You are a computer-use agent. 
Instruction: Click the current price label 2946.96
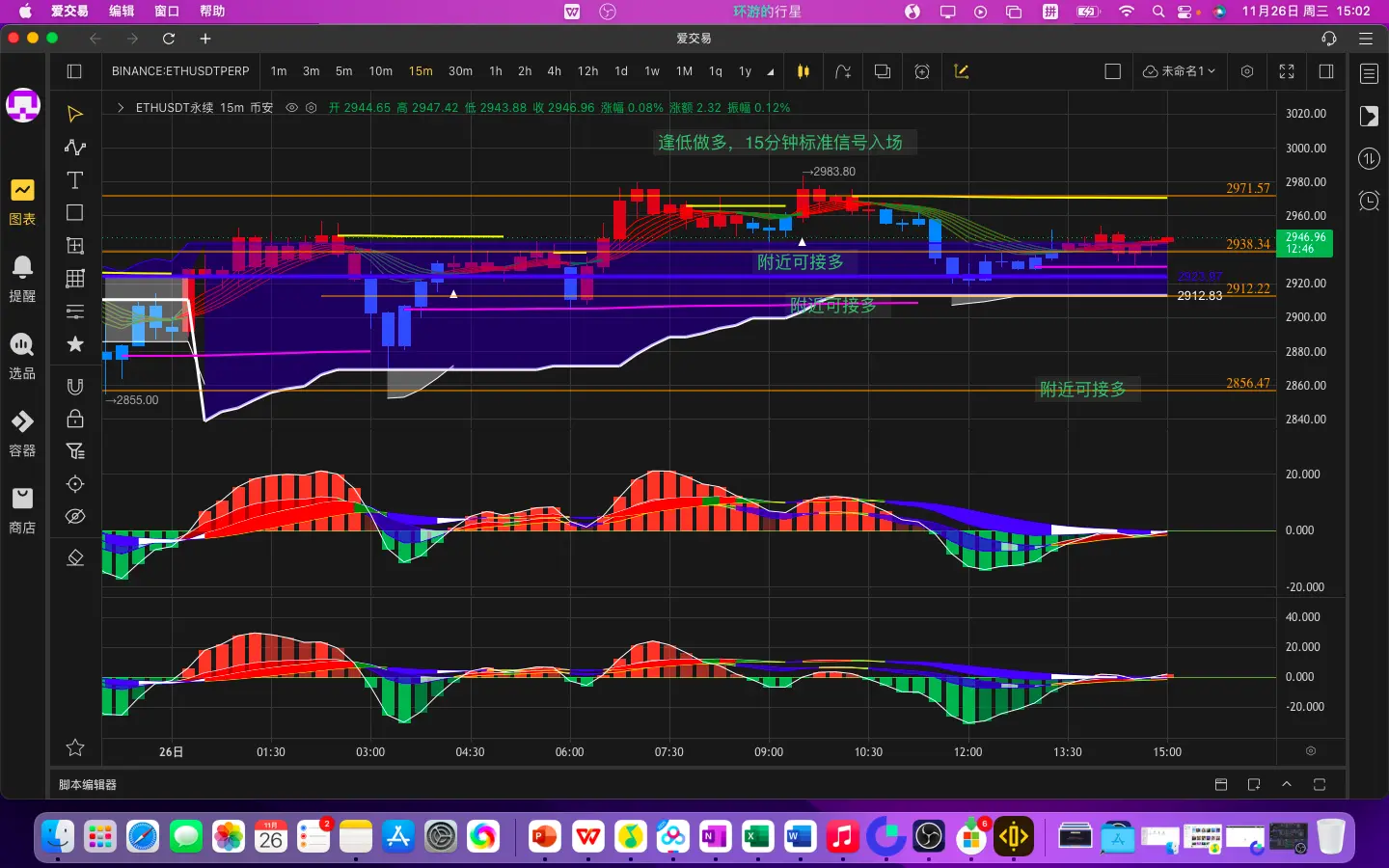1304,242
